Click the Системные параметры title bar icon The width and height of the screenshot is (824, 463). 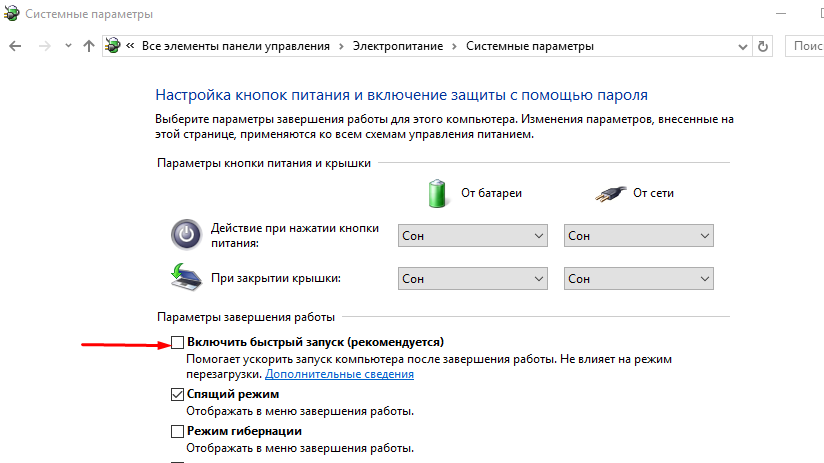point(11,13)
